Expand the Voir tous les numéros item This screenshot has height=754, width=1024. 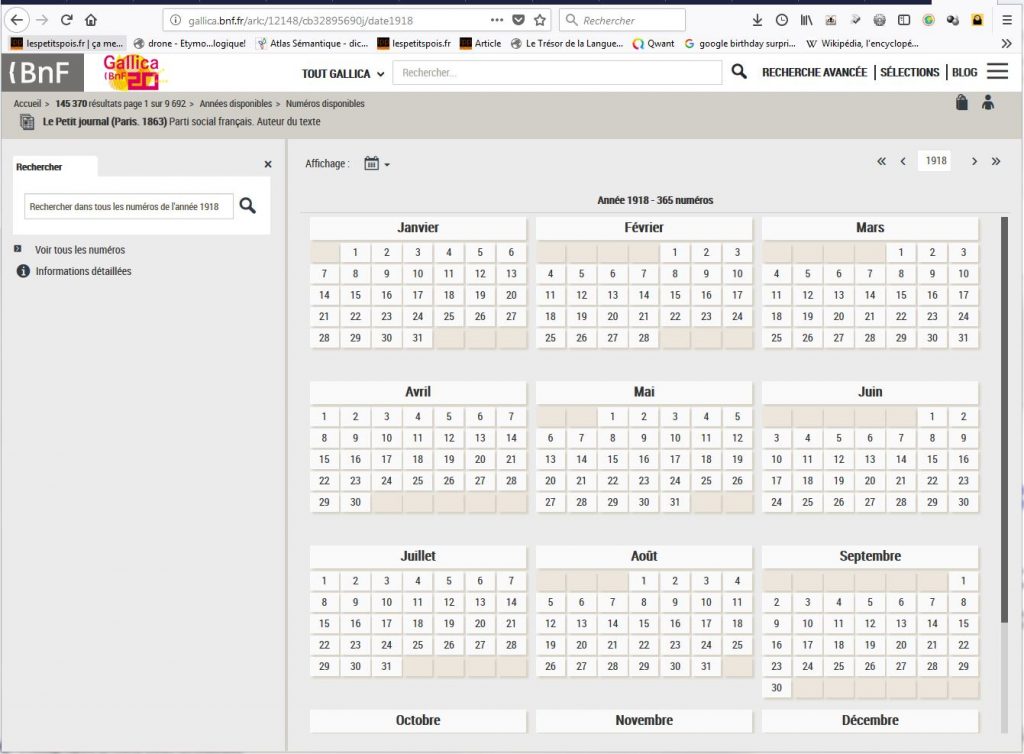79,250
